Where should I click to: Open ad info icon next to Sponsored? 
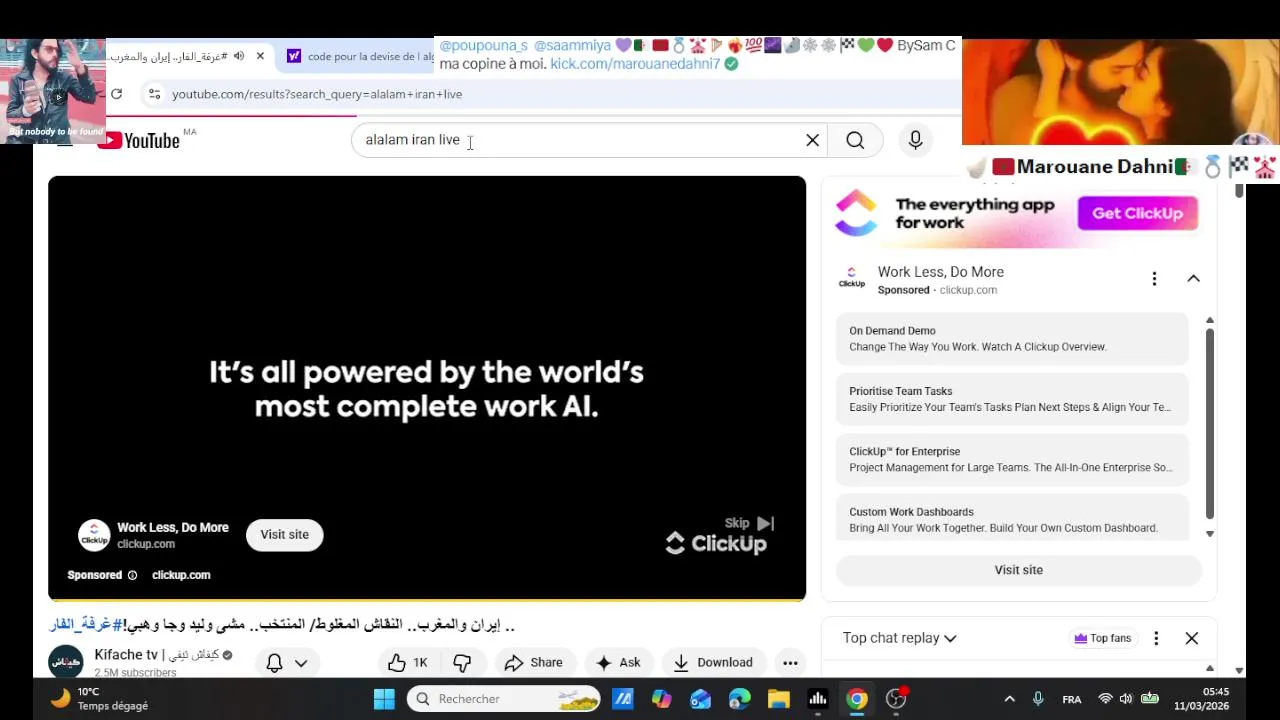coord(132,575)
